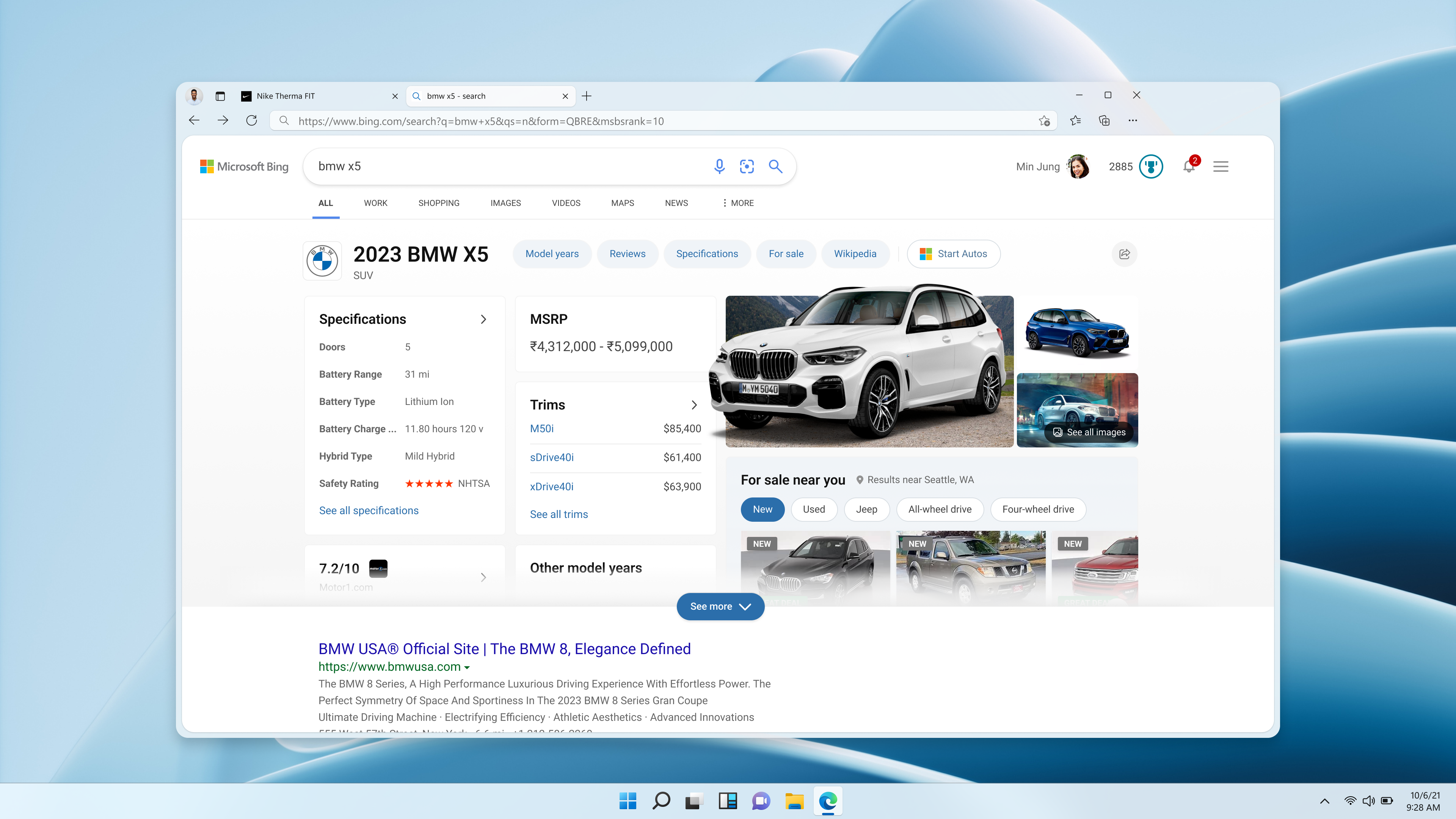Open Task View on taskbar
1456x819 pixels.
(x=694, y=800)
